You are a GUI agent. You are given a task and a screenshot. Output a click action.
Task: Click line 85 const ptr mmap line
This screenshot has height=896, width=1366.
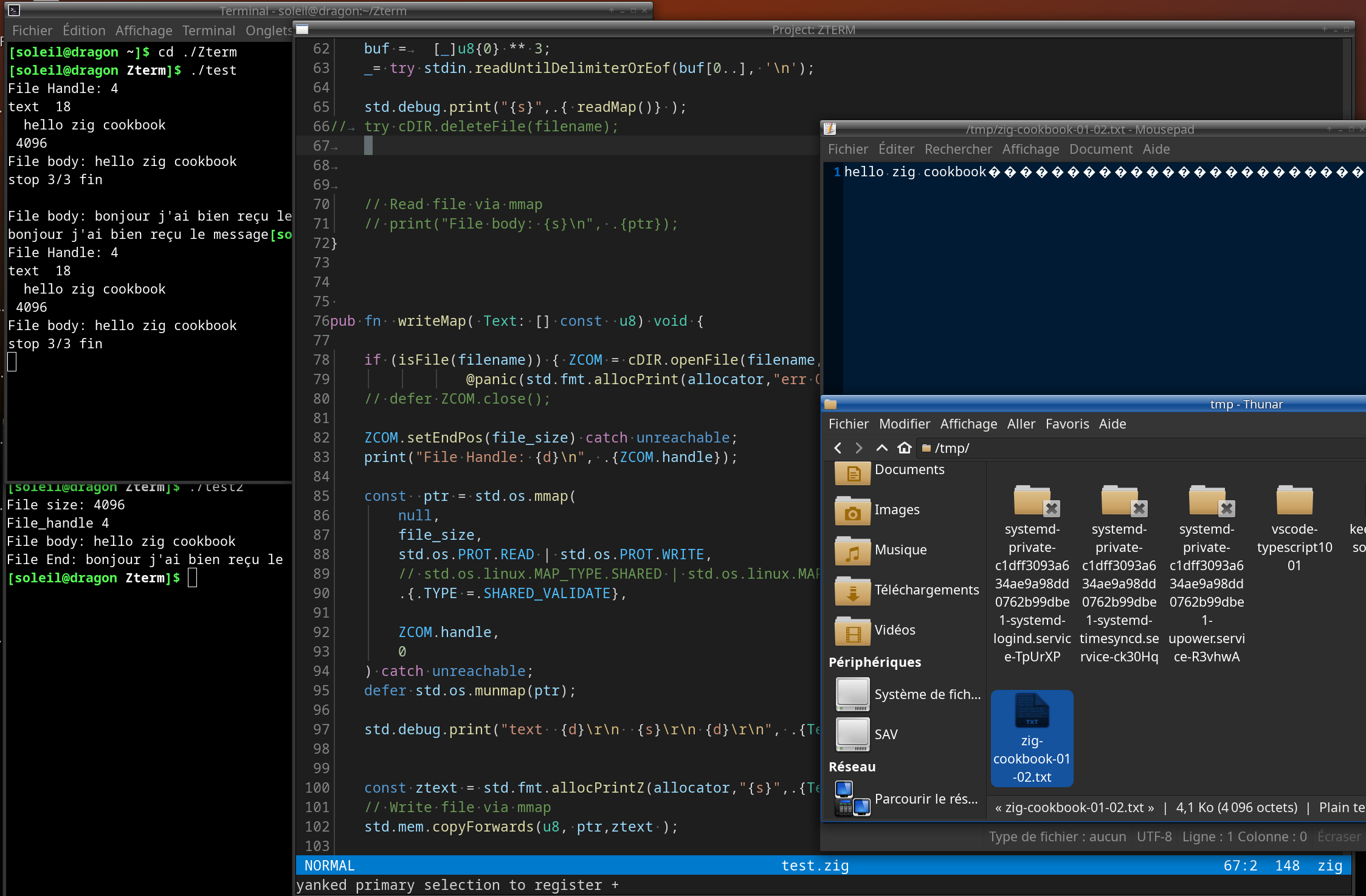pos(470,496)
